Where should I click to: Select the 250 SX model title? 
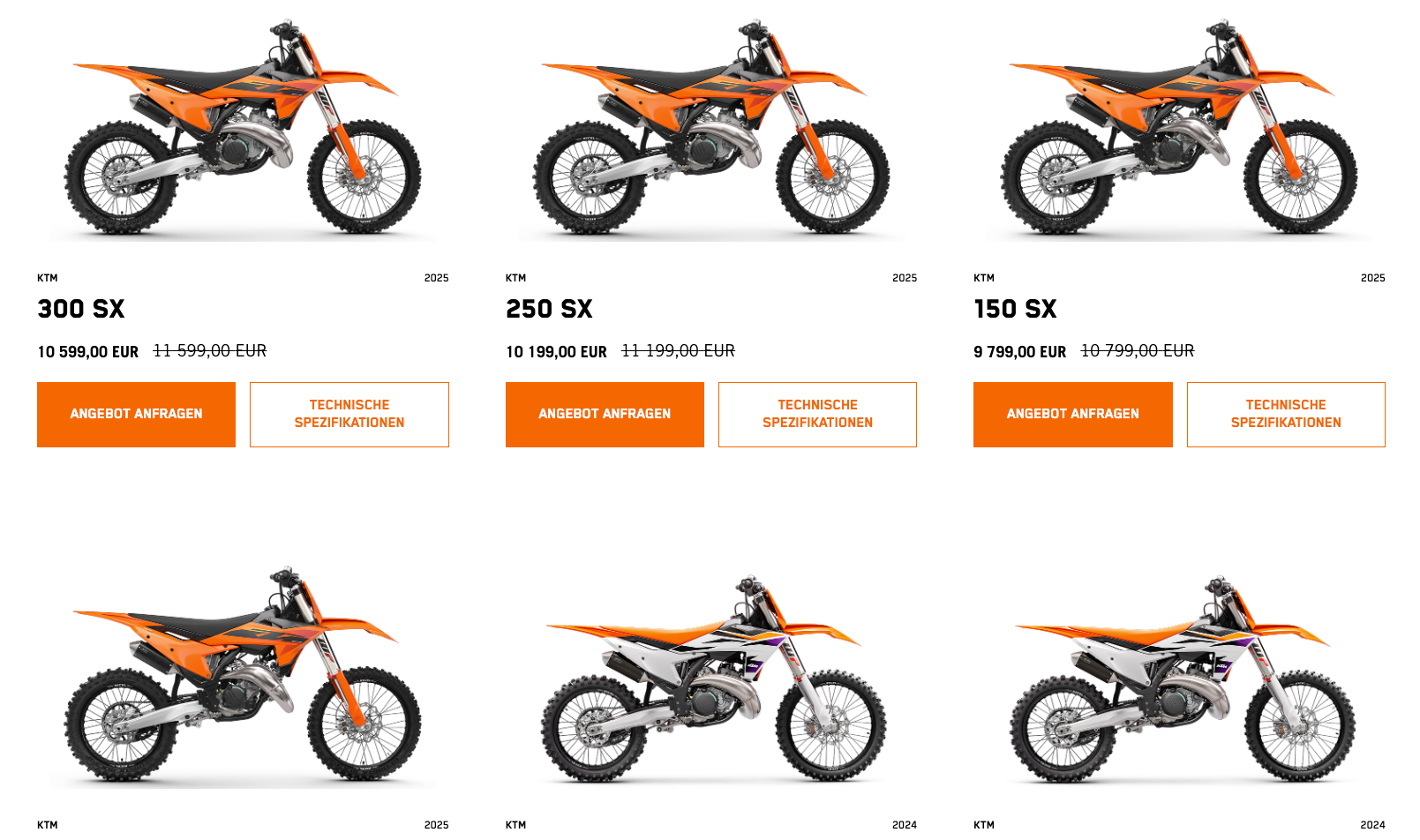pyautogui.click(x=549, y=309)
